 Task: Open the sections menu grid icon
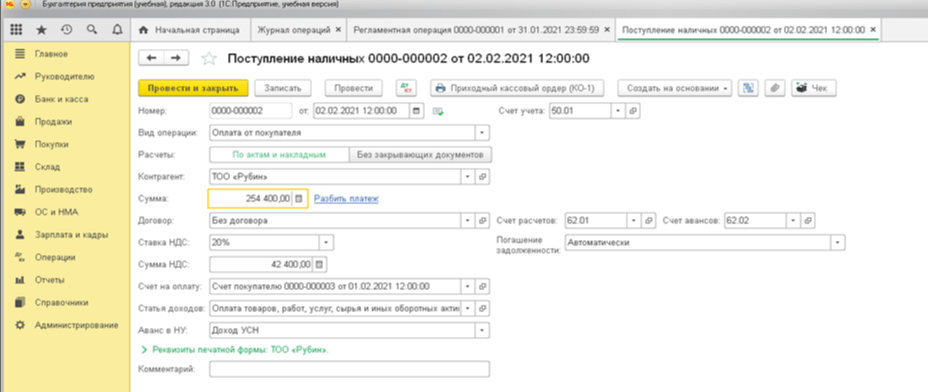click(17, 29)
